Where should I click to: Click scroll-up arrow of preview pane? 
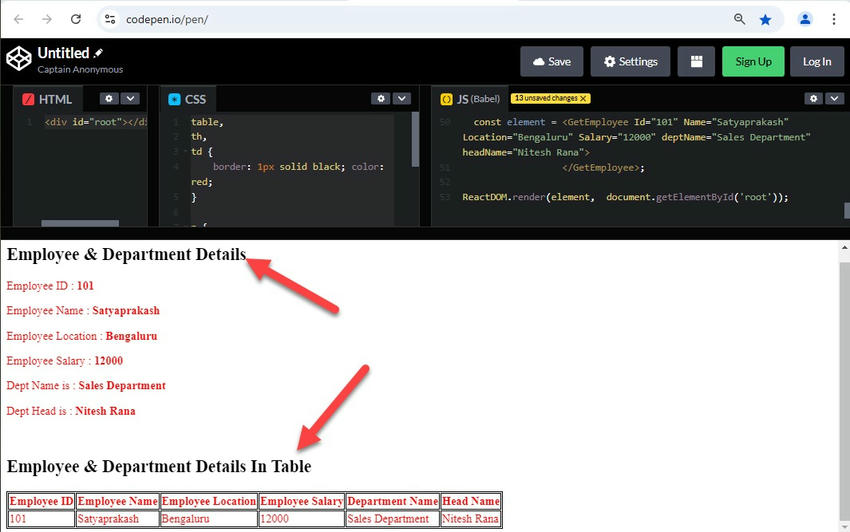[844, 247]
